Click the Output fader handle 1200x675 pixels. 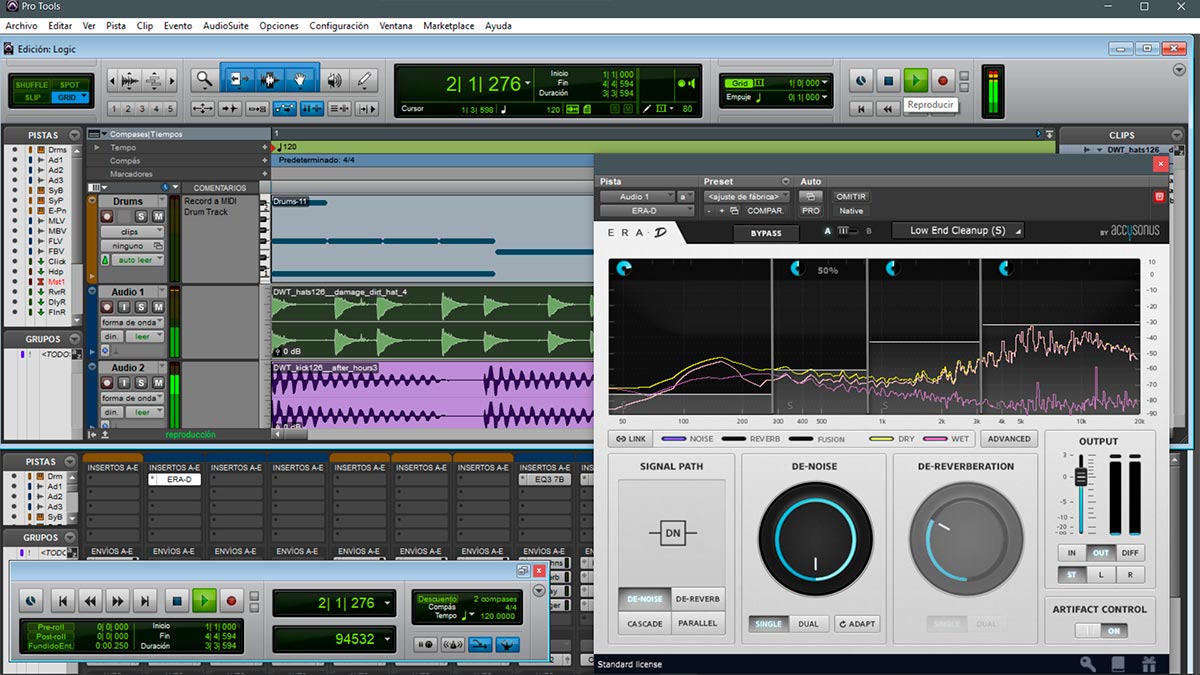tap(1080, 475)
